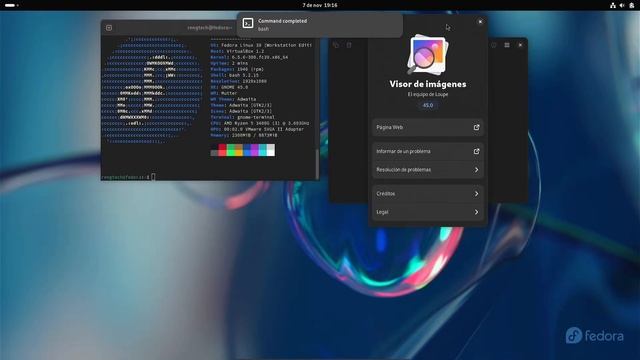Open the Legal row
The image size is (640, 360).
[x=428, y=212]
